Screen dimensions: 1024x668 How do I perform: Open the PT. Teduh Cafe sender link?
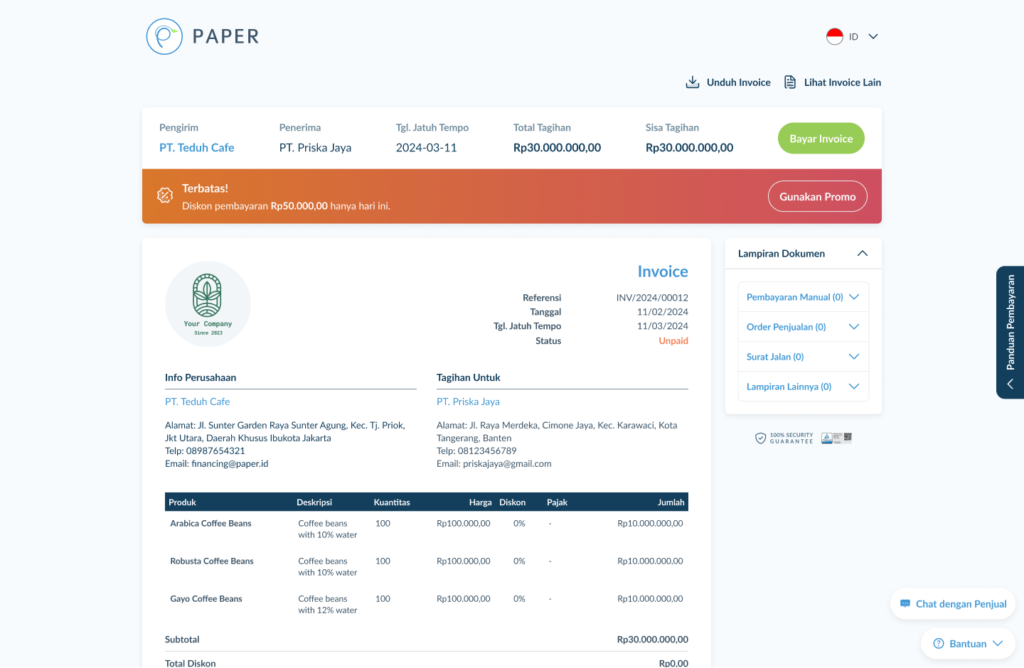196,148
